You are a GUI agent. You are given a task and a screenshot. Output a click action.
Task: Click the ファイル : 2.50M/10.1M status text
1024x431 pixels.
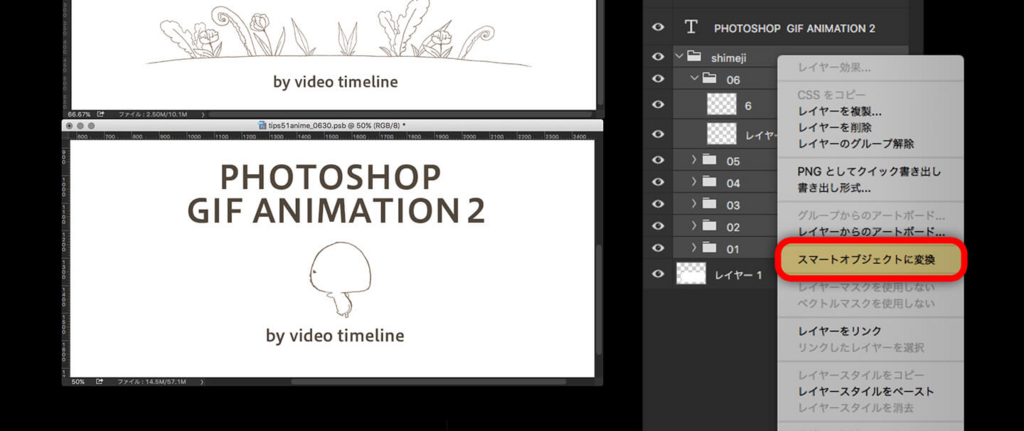click(x=153, y=114)
